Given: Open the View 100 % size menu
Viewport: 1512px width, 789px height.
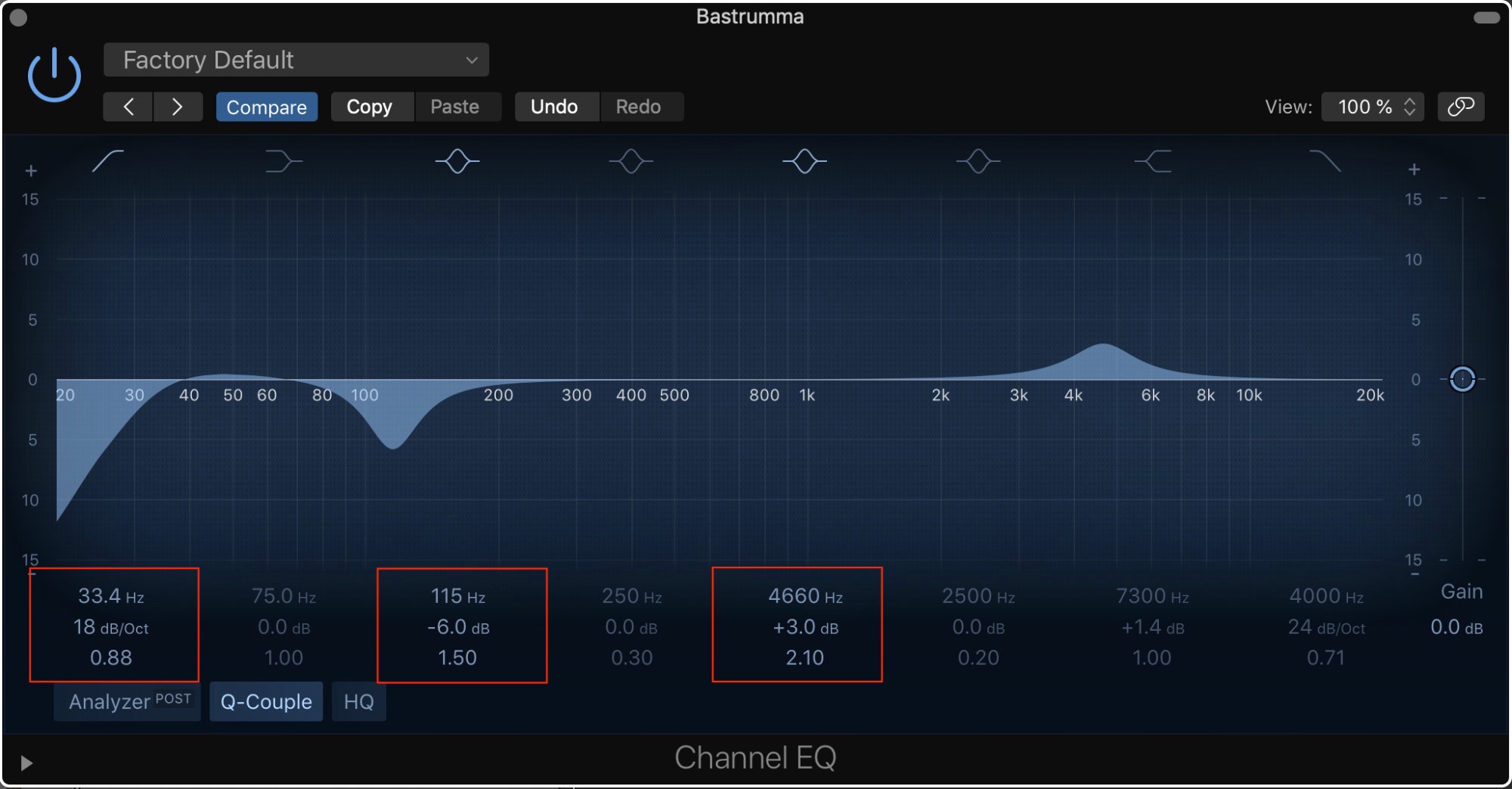Looking at the screenshot, I should click(1373, 107).
